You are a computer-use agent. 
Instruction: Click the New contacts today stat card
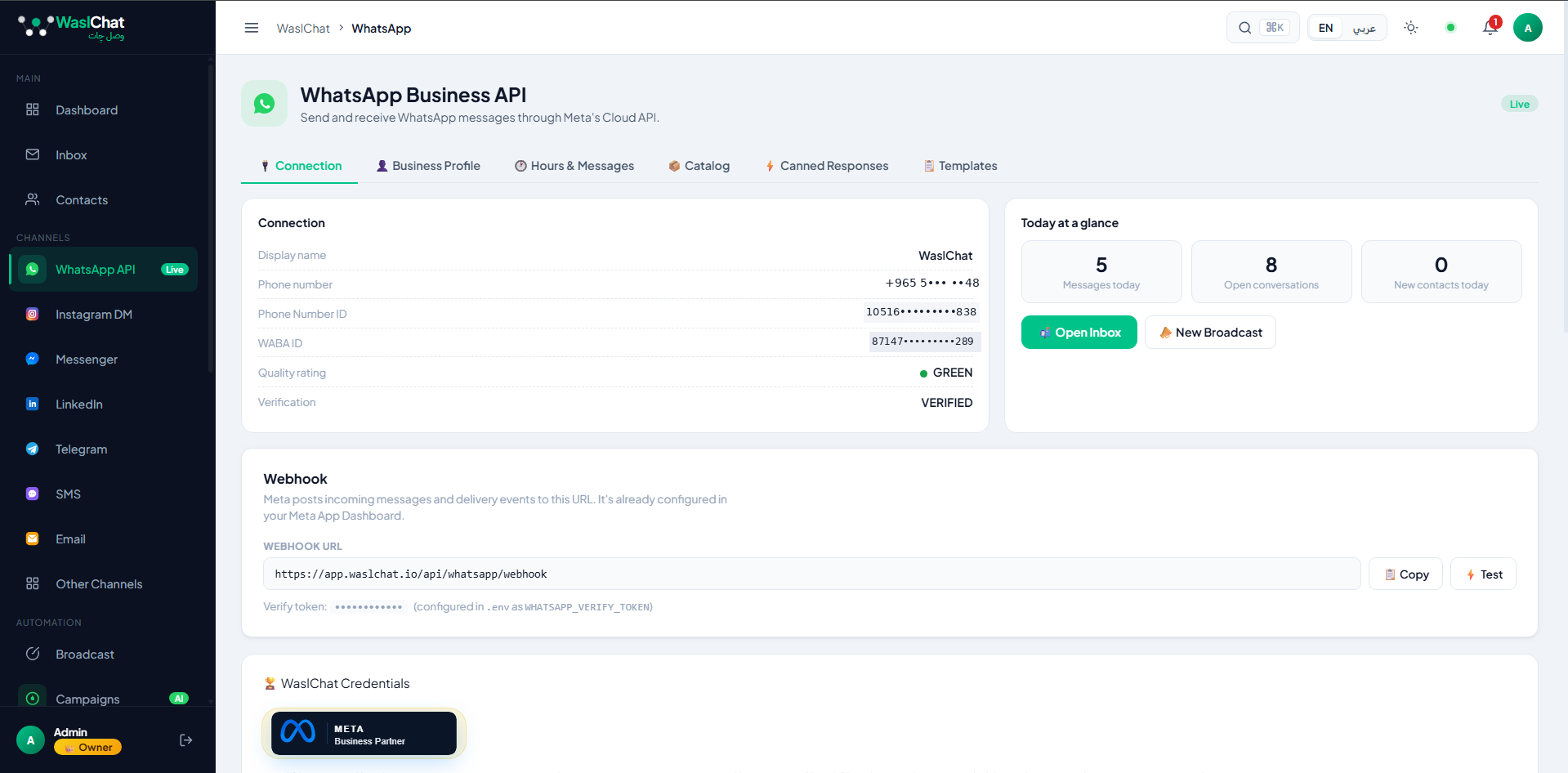pyautogui.click(x=1441, y=272)
